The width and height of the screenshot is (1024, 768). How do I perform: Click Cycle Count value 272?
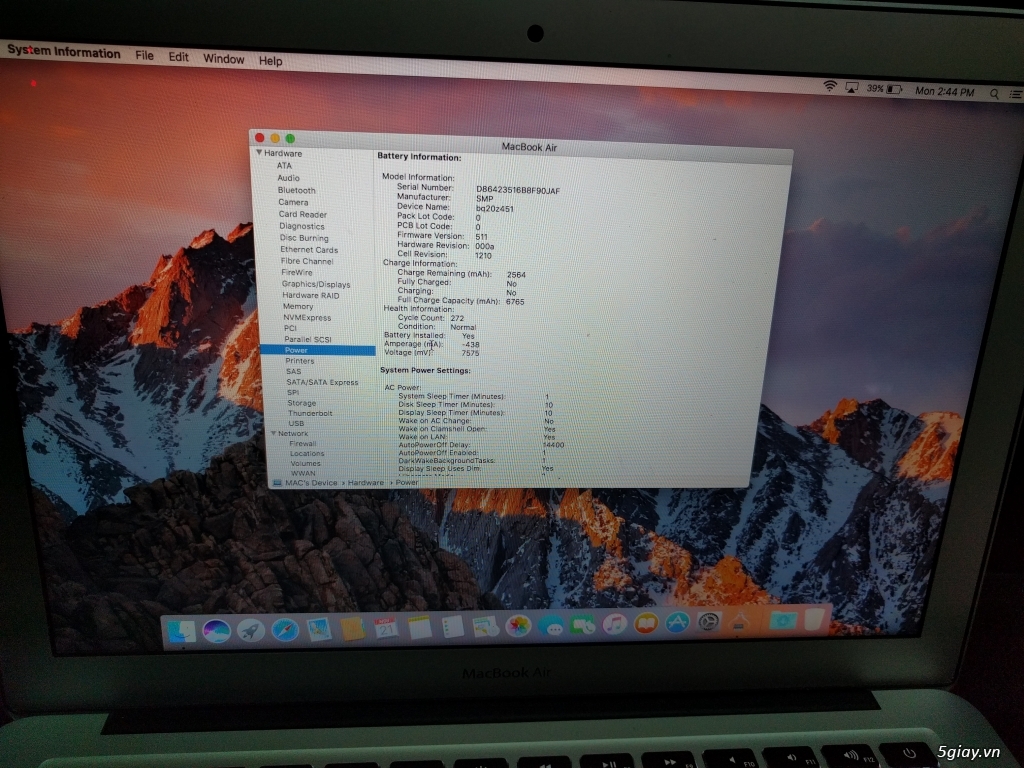point(457,318)
